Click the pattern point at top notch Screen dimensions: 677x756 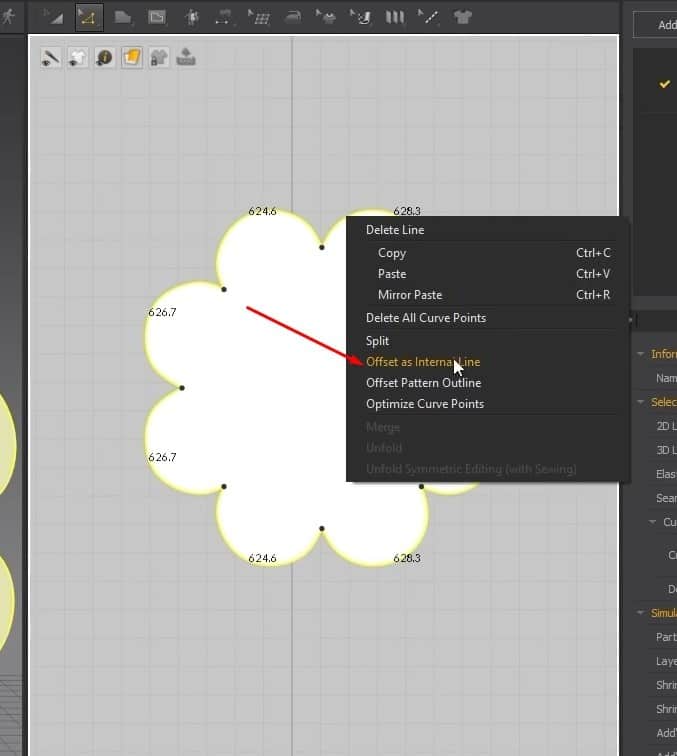click(322, 247)
